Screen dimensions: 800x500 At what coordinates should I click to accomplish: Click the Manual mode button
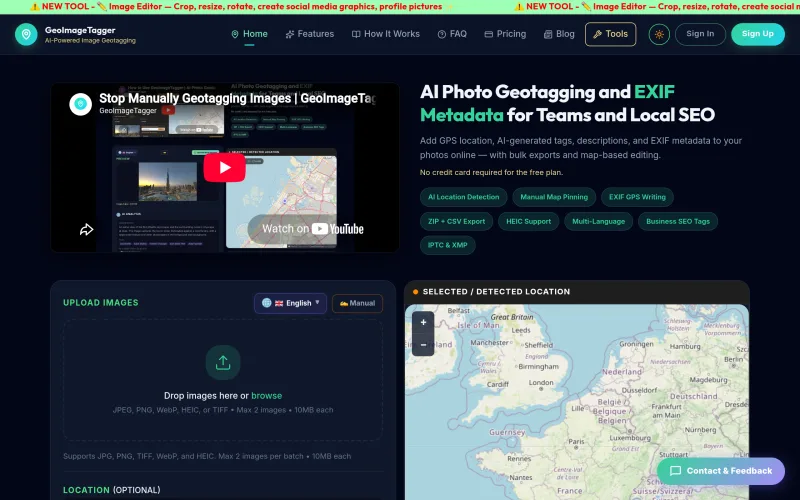tap(357, 303)
